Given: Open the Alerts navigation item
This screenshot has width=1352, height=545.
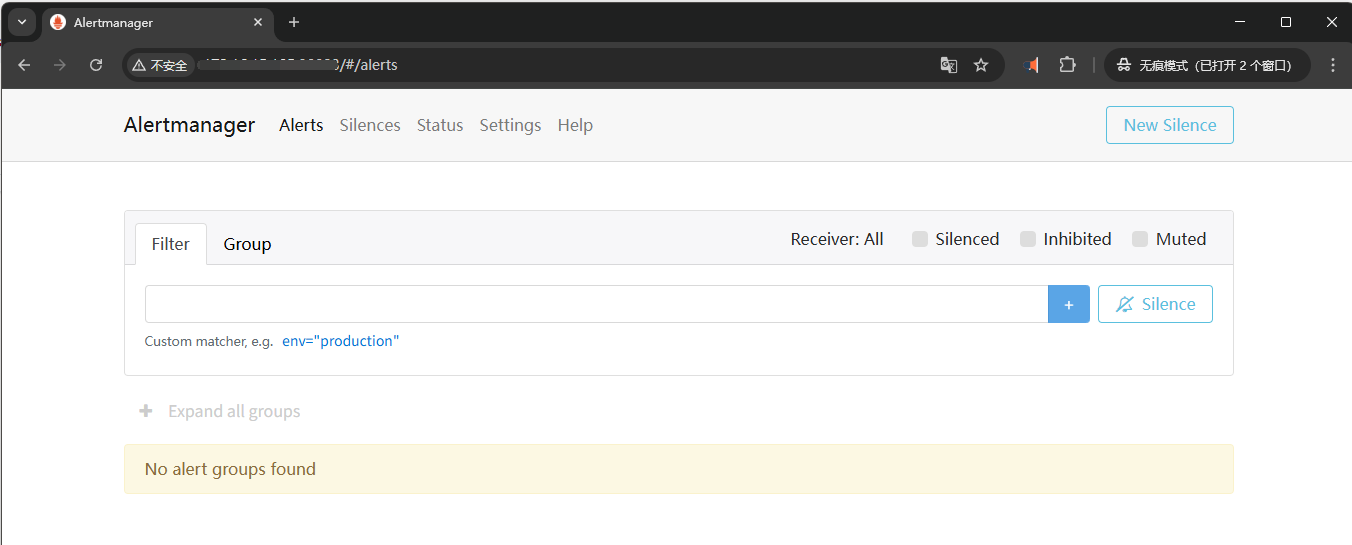Looking at the screenshot, I should [x=301, y=125].
